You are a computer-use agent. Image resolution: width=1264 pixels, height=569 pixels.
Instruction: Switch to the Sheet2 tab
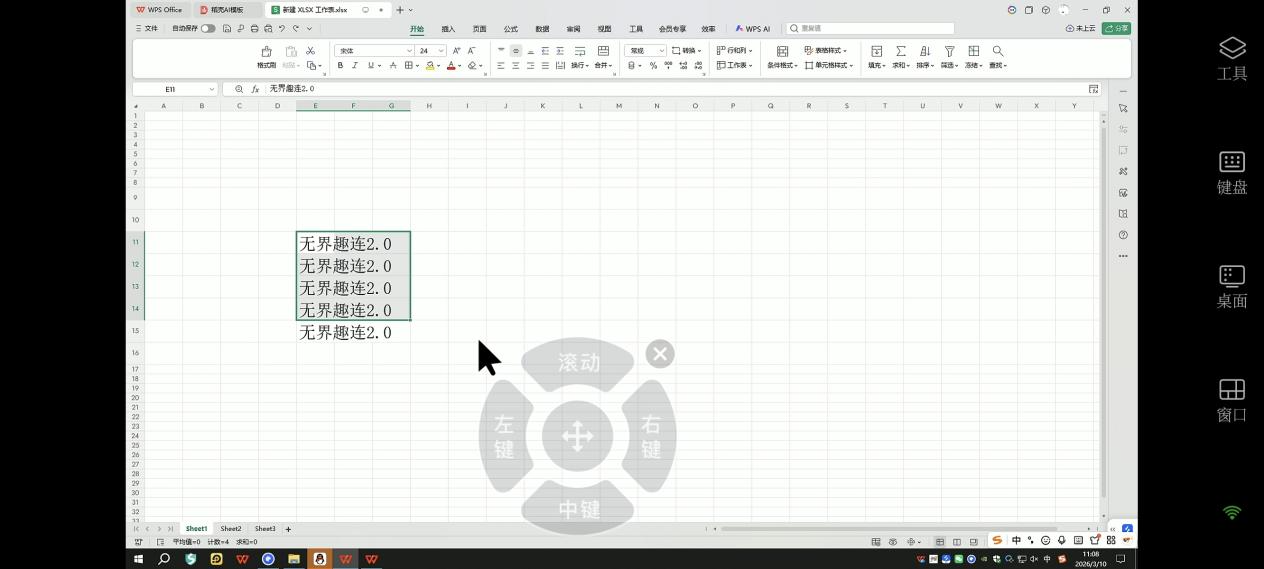[231, 529]
